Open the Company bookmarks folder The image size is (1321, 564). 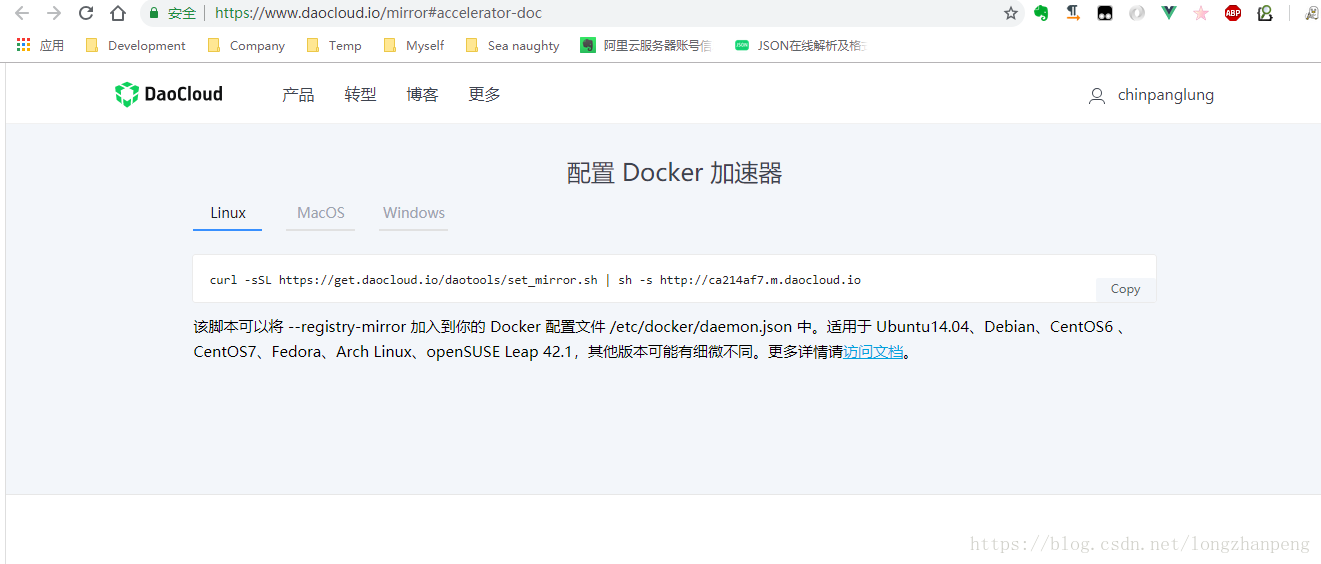[x=246, y=45]
